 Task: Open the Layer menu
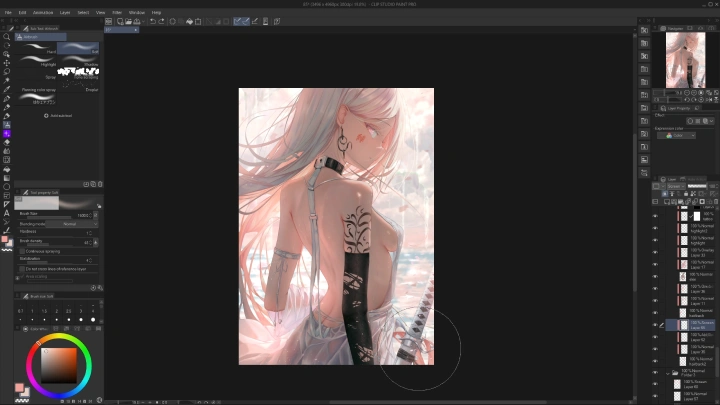[65, 12]
